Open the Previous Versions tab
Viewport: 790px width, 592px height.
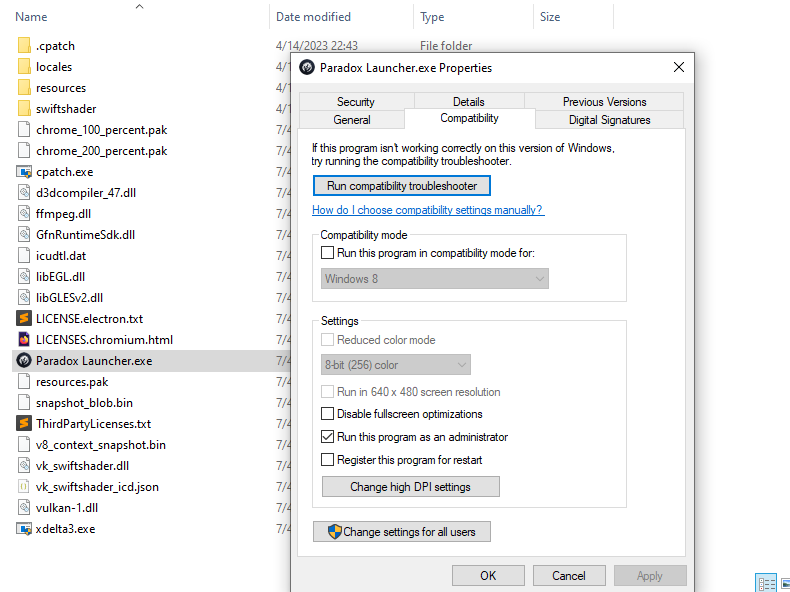(x=605, y=102)
